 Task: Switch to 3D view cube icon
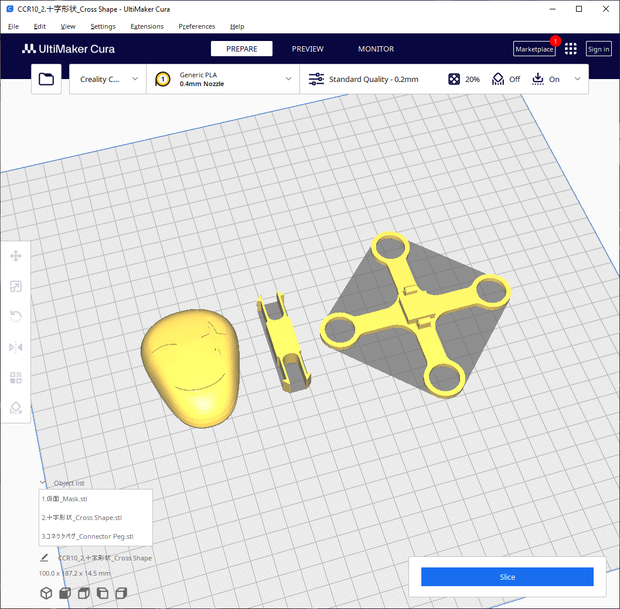pyautogui.click(x=46, y=593)
